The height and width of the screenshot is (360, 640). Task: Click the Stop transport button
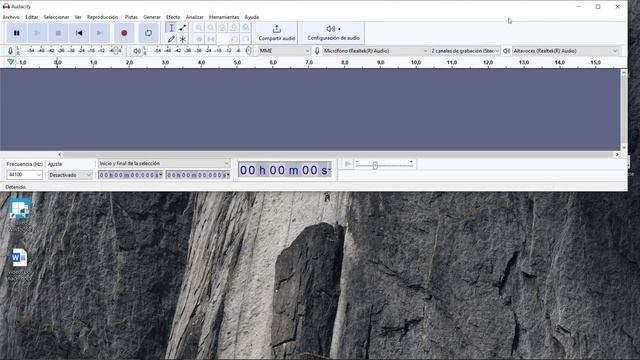58,33
